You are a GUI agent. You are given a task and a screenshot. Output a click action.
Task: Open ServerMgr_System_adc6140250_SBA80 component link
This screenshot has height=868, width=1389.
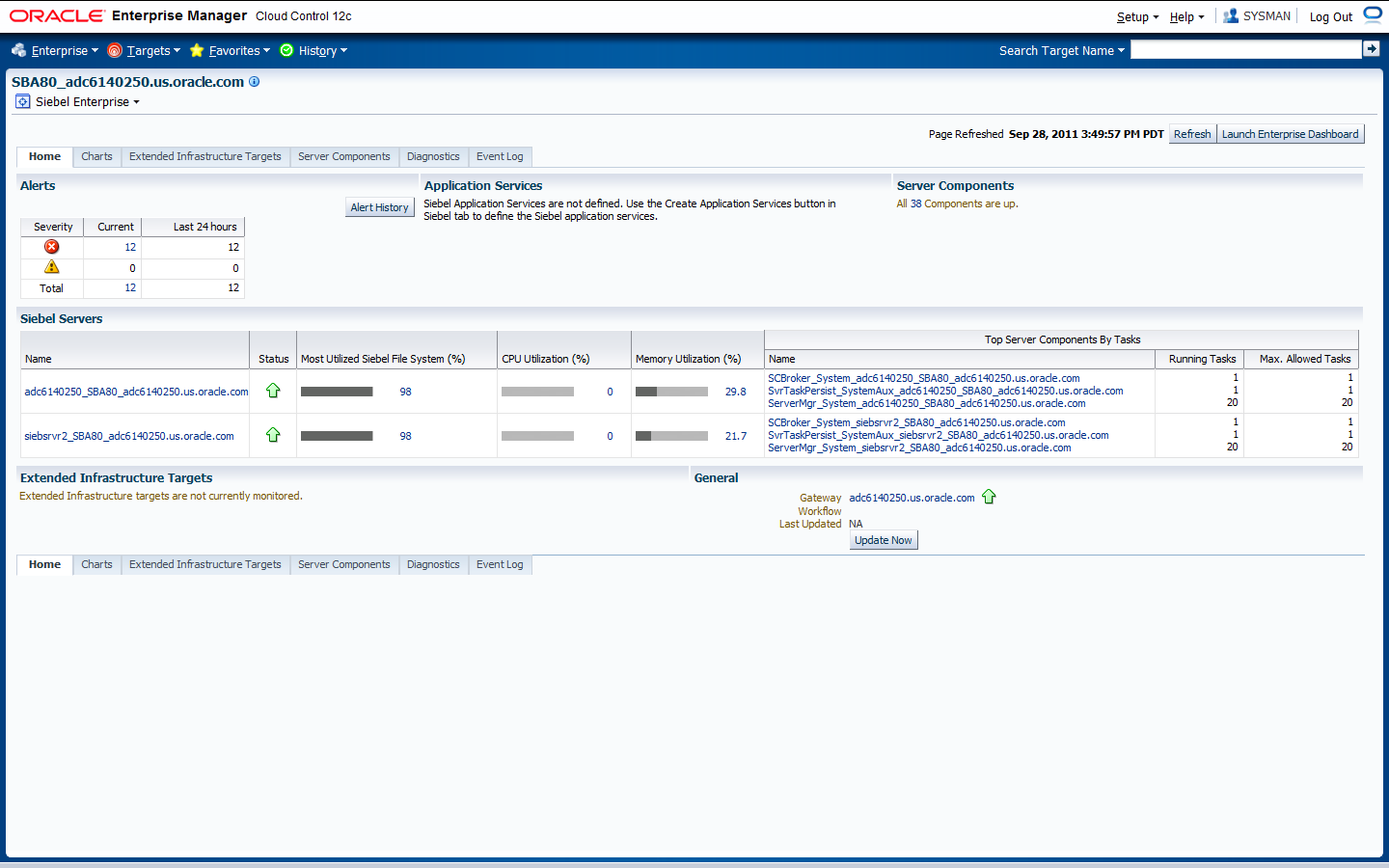point(927,403)
